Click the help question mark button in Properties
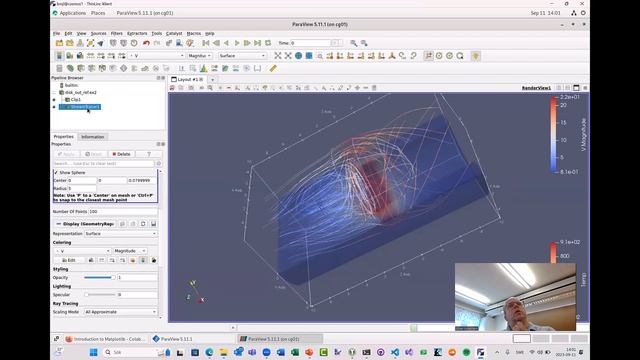The image size is (640, 360). pos(149,154)
